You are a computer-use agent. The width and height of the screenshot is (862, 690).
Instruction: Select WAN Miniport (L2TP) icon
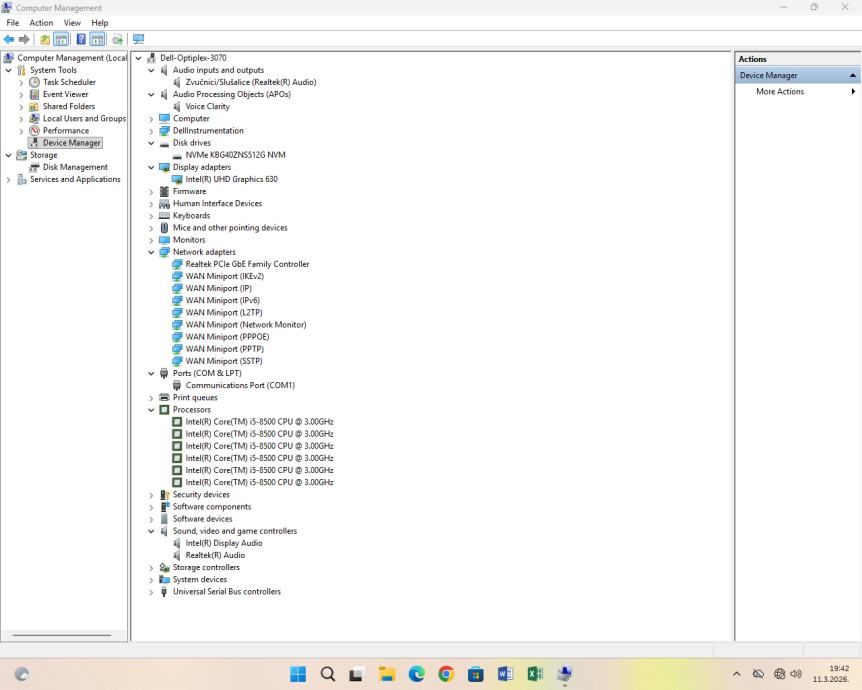177,312
